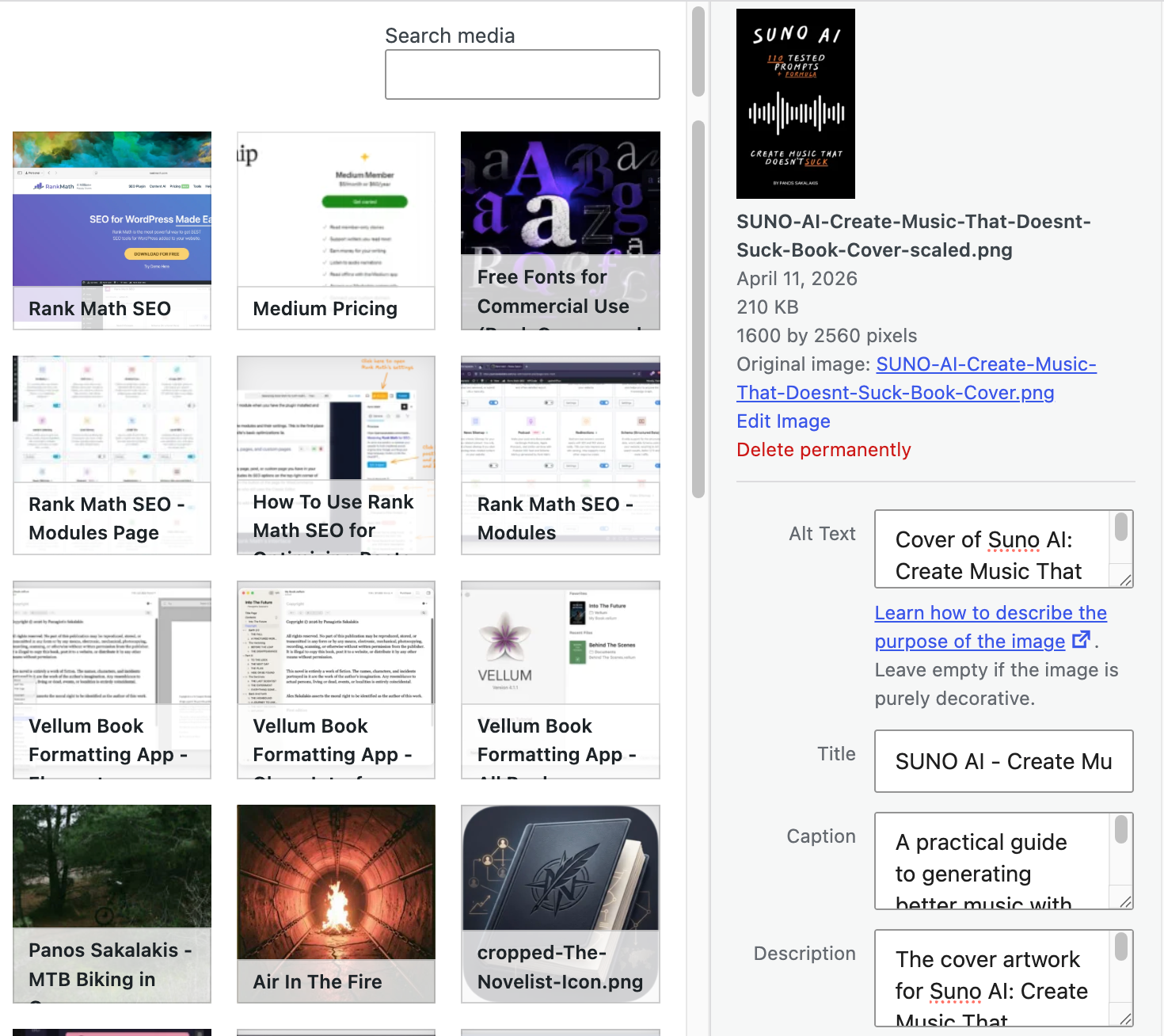Click into the Title field
The width and height of the screenshot is (1164, 1036).
(x=1003, y=761)
